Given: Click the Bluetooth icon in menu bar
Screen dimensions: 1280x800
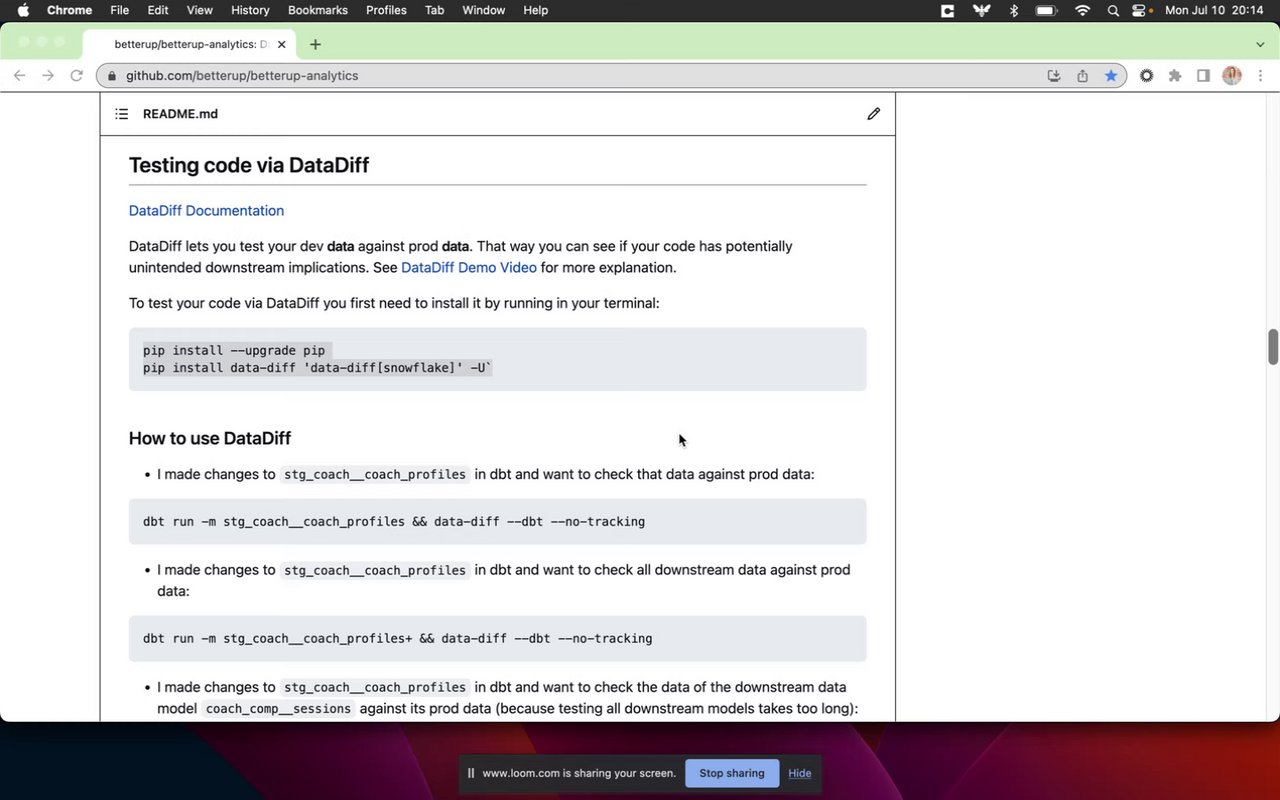Looking at the screenshot, I should [1014, 10].
